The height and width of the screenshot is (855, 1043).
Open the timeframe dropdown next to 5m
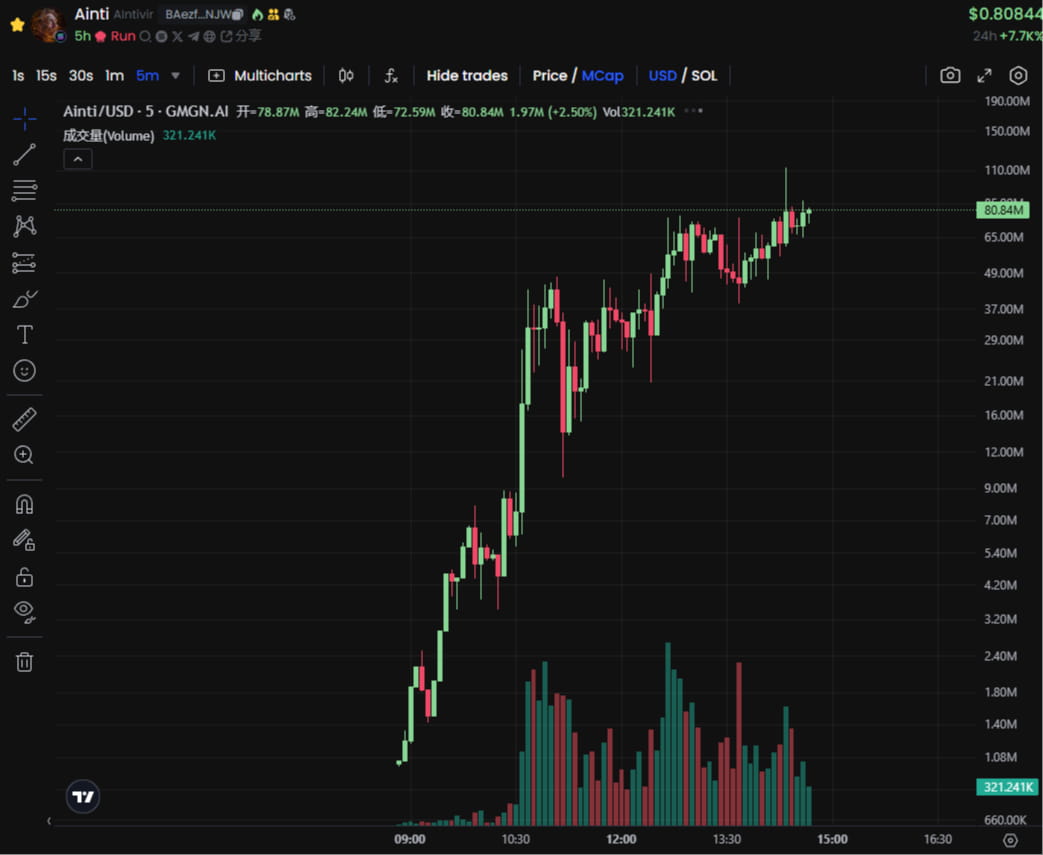[176, 75]
